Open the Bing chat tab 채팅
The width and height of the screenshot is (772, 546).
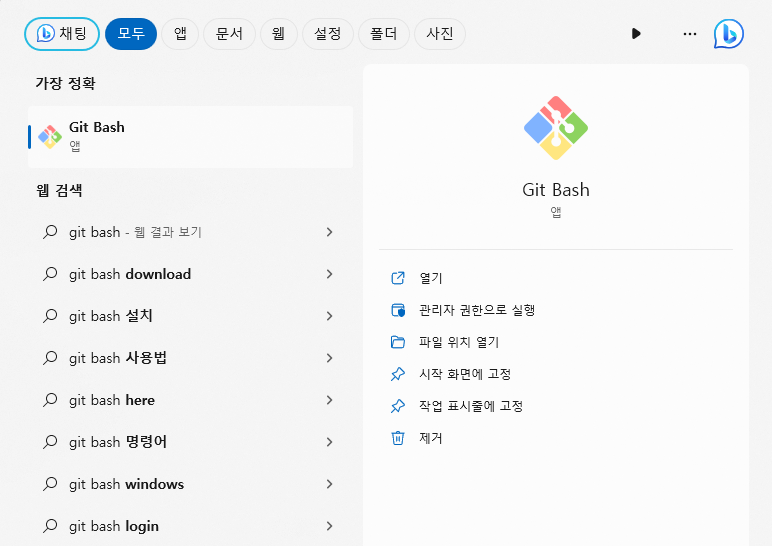(x=62, y=34)
